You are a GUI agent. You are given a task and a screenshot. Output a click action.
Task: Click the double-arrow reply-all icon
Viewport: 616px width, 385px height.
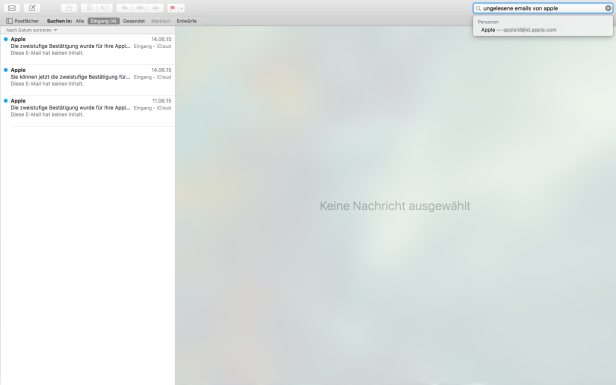[x=140, y=8]
